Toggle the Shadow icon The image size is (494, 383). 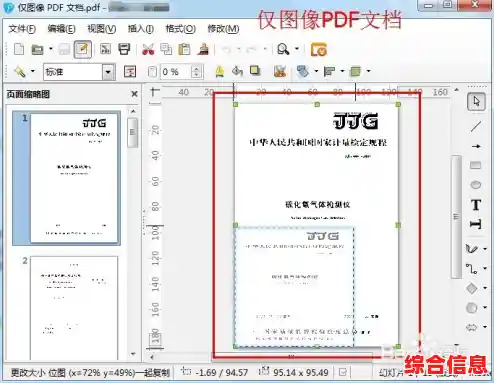click(255, 71)
